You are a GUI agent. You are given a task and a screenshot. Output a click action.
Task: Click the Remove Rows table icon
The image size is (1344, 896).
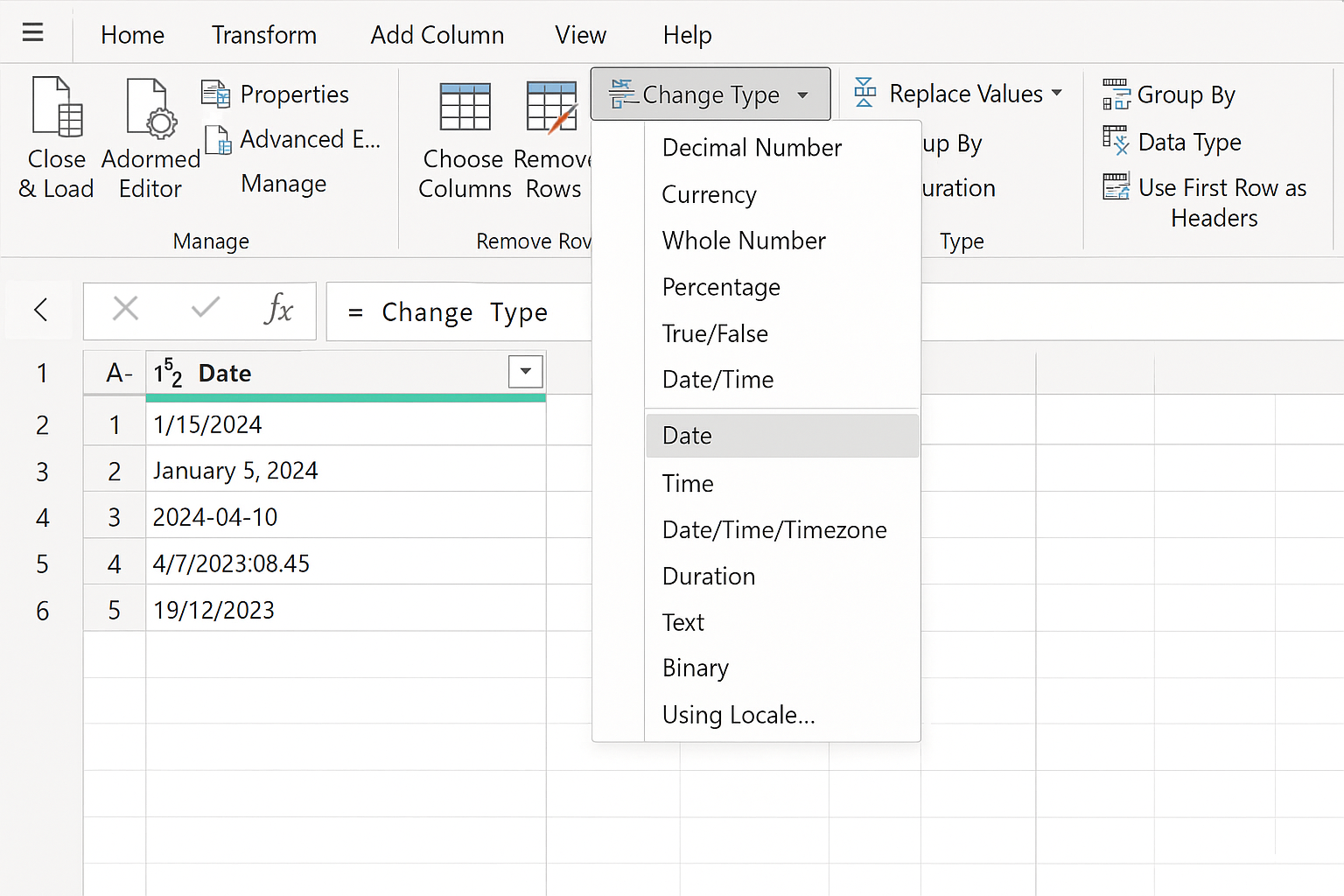coord(552,108)
